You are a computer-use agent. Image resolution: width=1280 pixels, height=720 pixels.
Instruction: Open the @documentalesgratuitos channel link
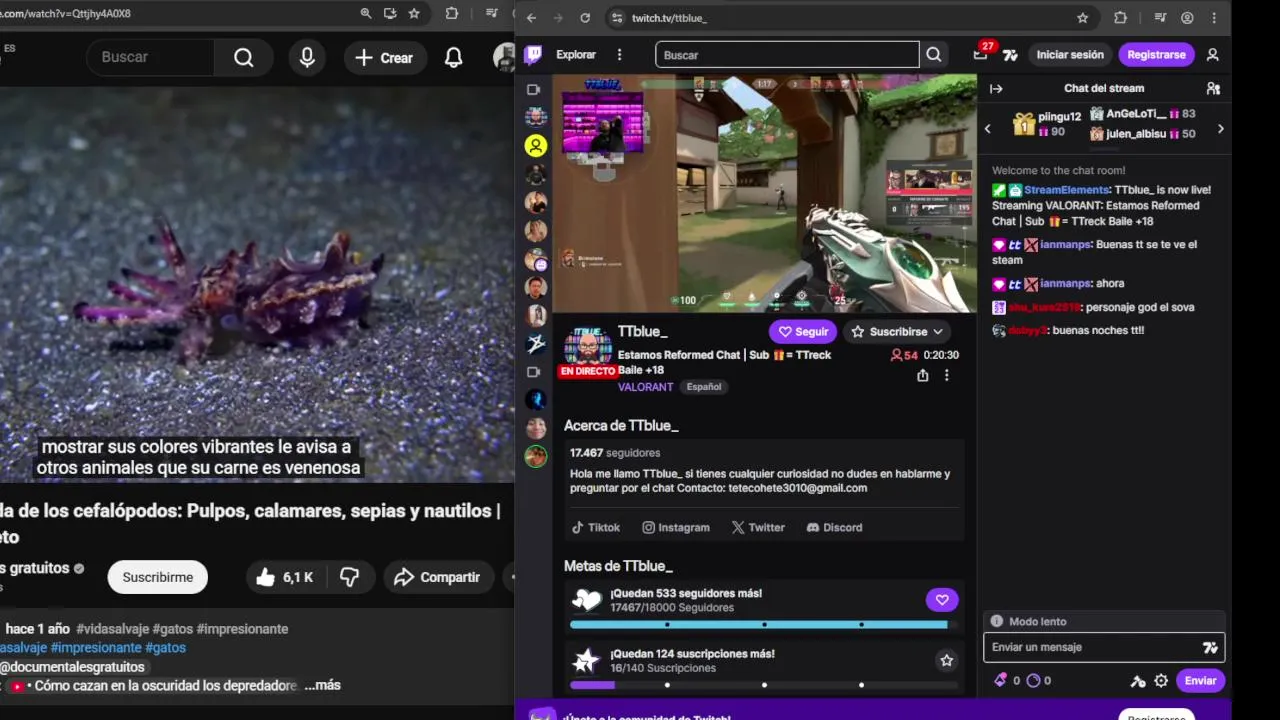pyautogui.click(x=72, y=666)
